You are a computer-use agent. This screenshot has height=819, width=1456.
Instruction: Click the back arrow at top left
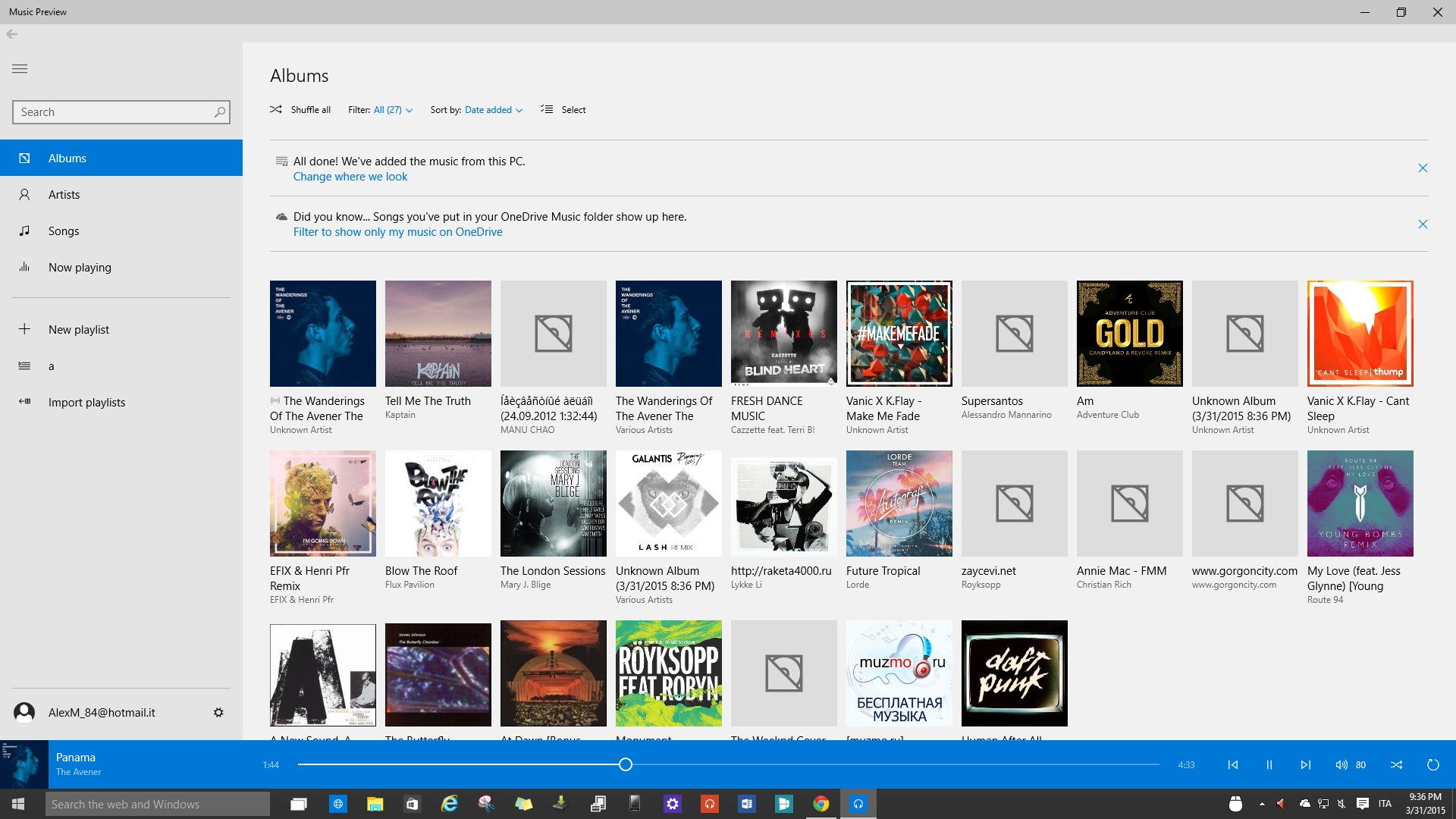pyautogui.click(x=11, y=34)
